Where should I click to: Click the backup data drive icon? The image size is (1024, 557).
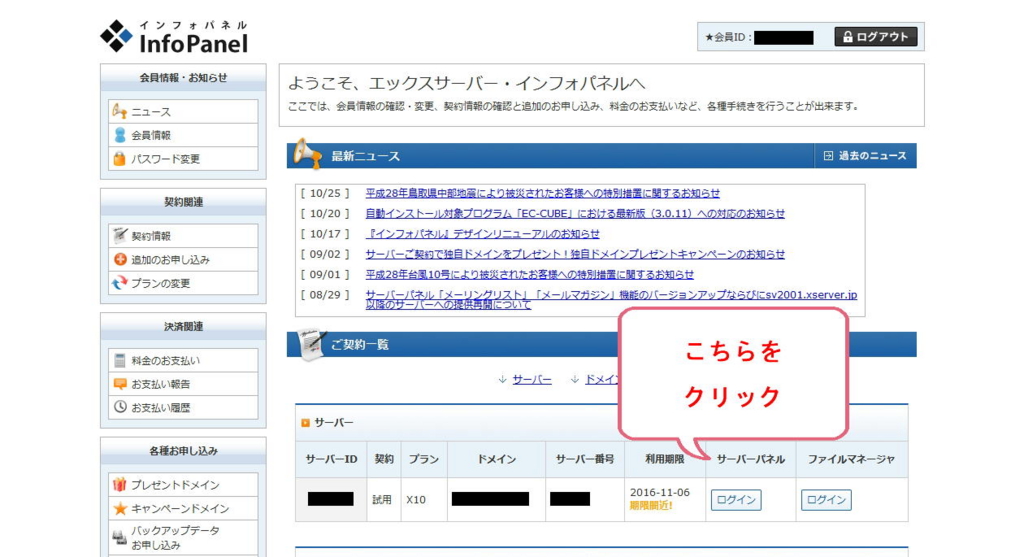[x=119, y=537]
